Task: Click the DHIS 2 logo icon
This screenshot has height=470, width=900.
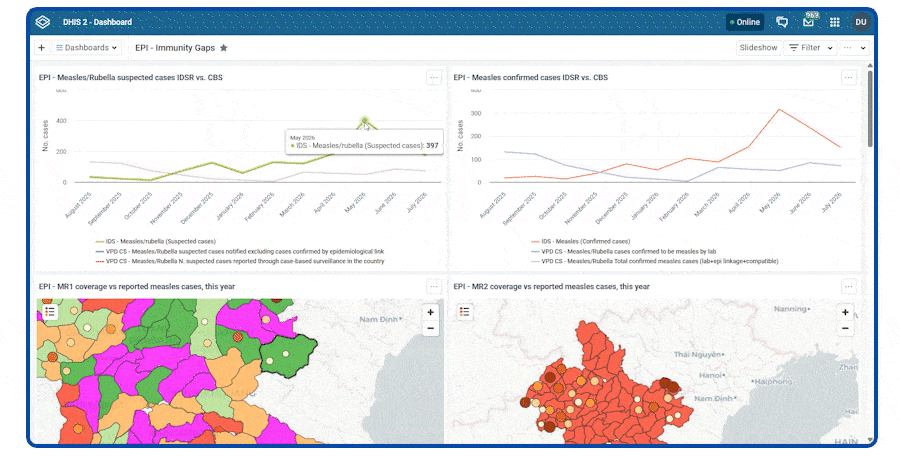Action: click(x=42, y=22)
